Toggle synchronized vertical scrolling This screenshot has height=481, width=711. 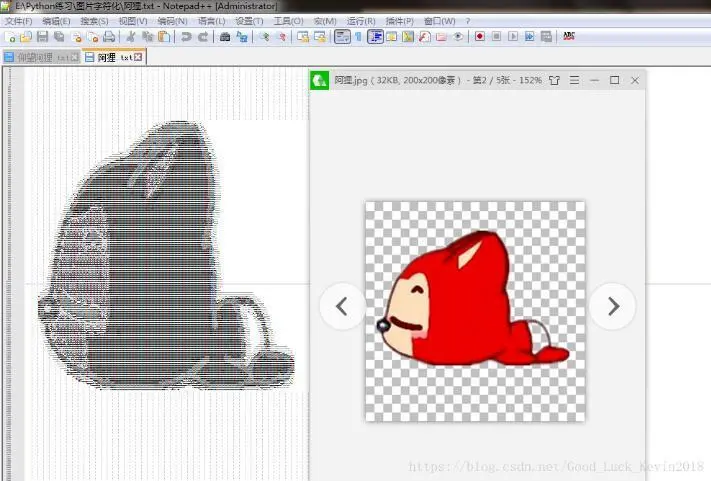[x=303, y=37]
